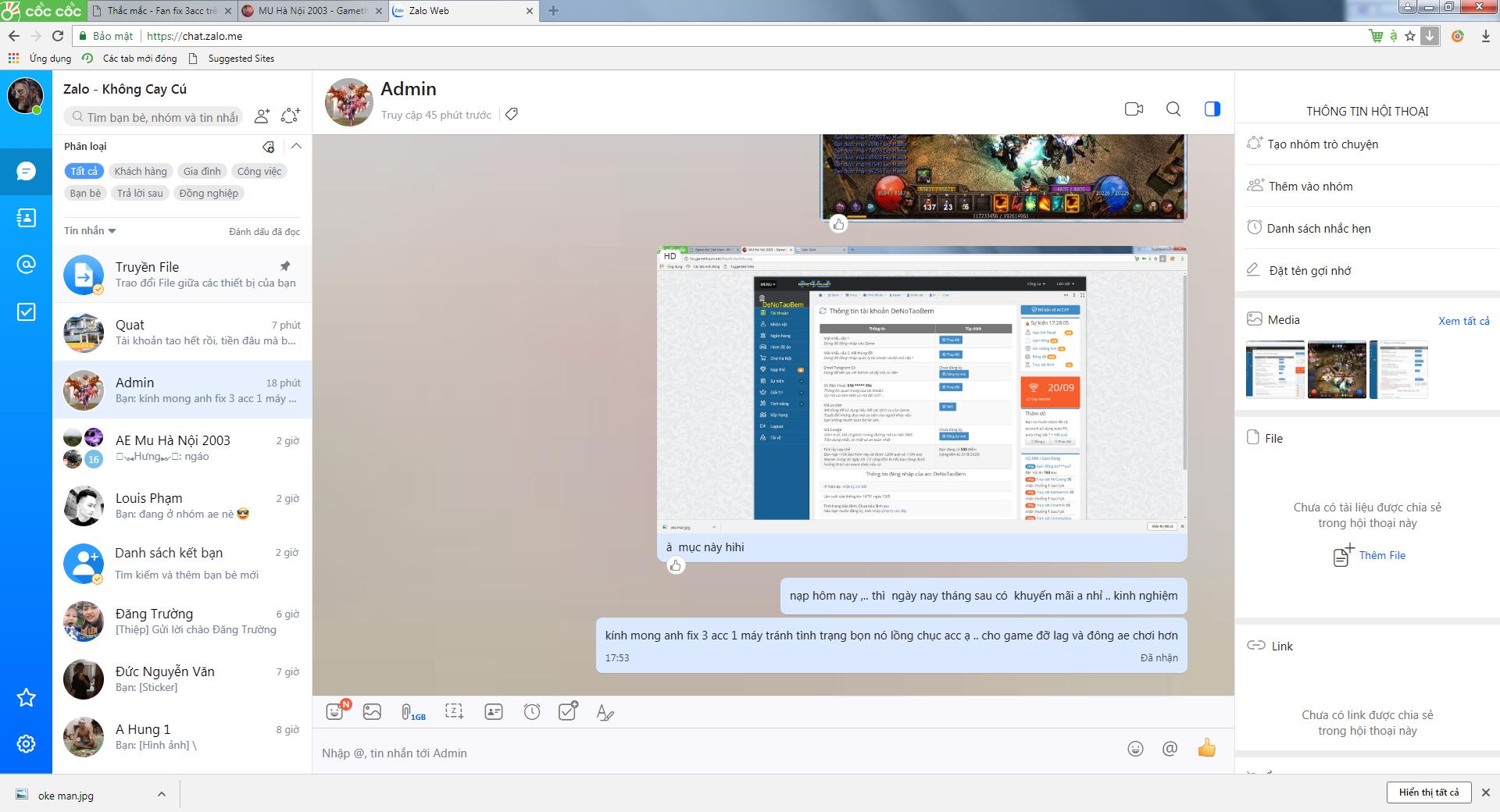The image size is (1500, 812).
Task: Click the add friend icon
Action: 262,116
